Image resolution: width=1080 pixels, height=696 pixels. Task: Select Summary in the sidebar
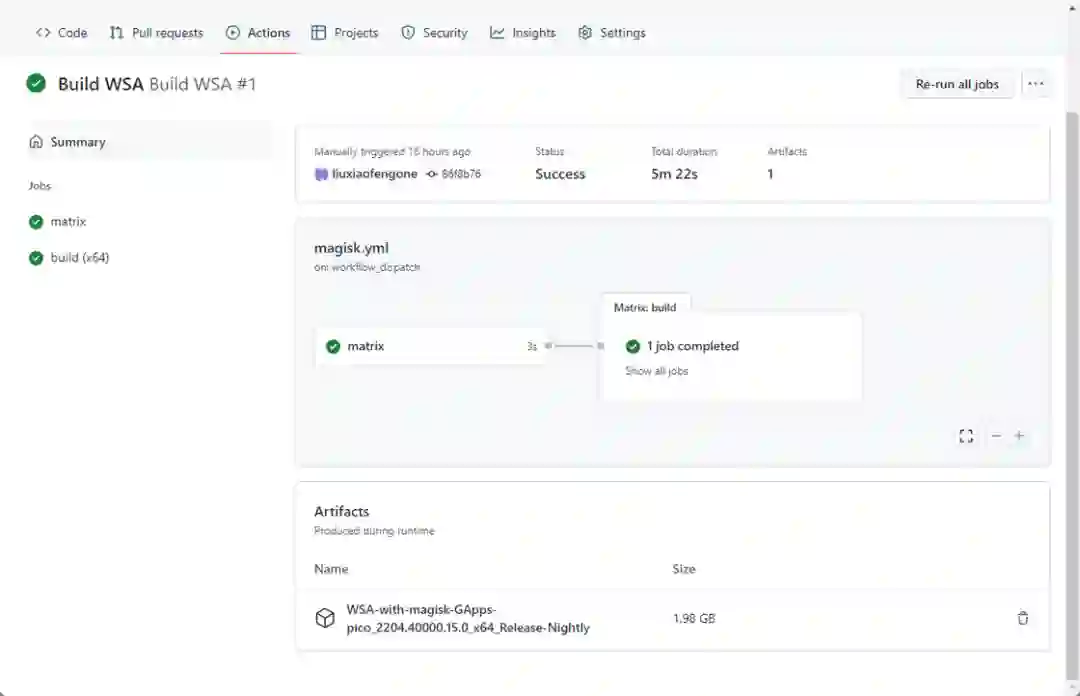coord(150,142)
